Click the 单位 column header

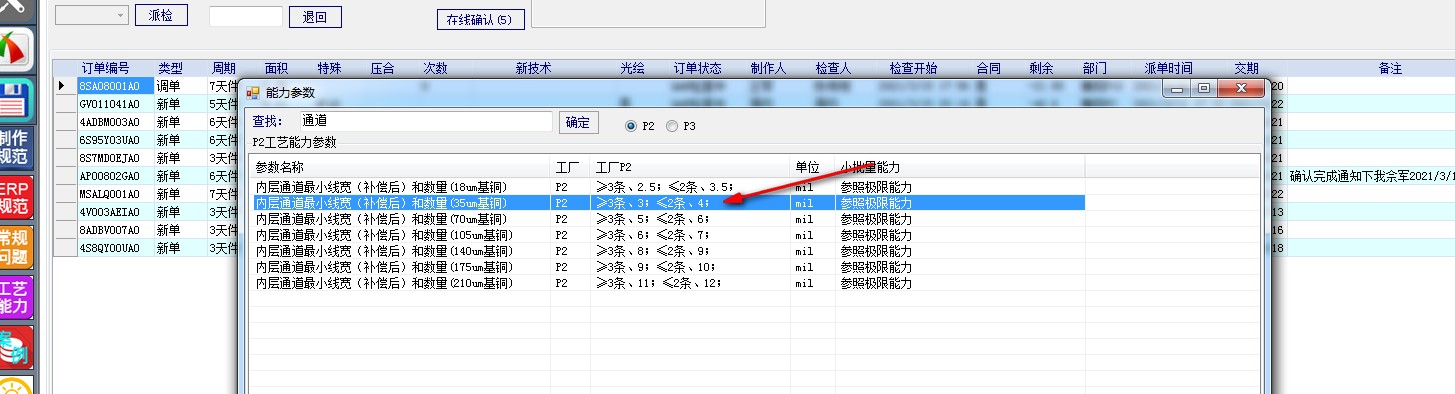coord(812,167)
